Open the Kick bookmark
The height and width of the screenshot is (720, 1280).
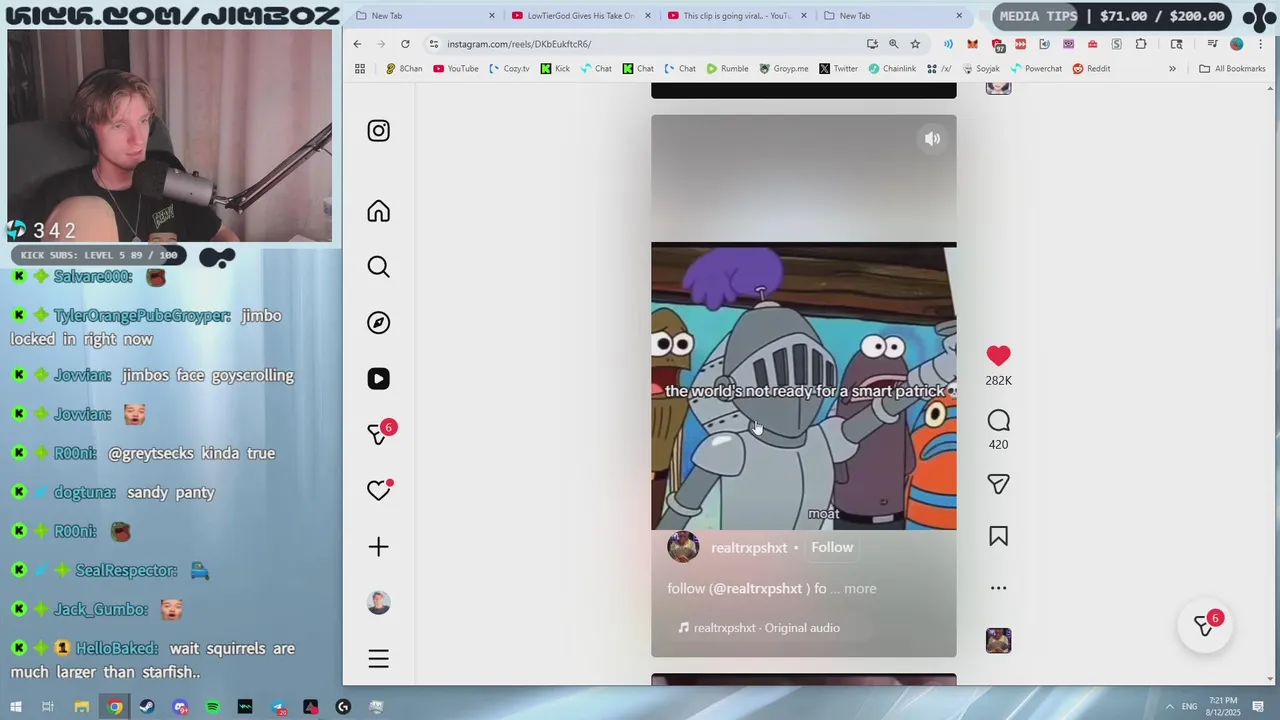555,69
